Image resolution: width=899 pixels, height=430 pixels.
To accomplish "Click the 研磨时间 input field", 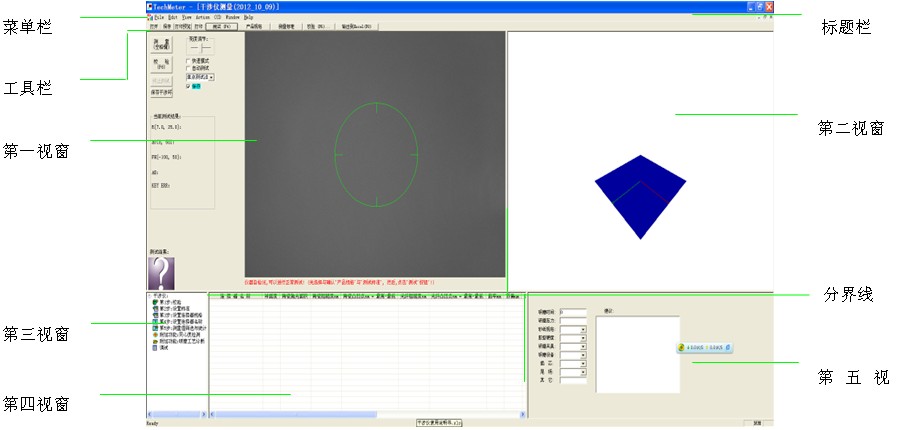I will click(x=573, y=312).
